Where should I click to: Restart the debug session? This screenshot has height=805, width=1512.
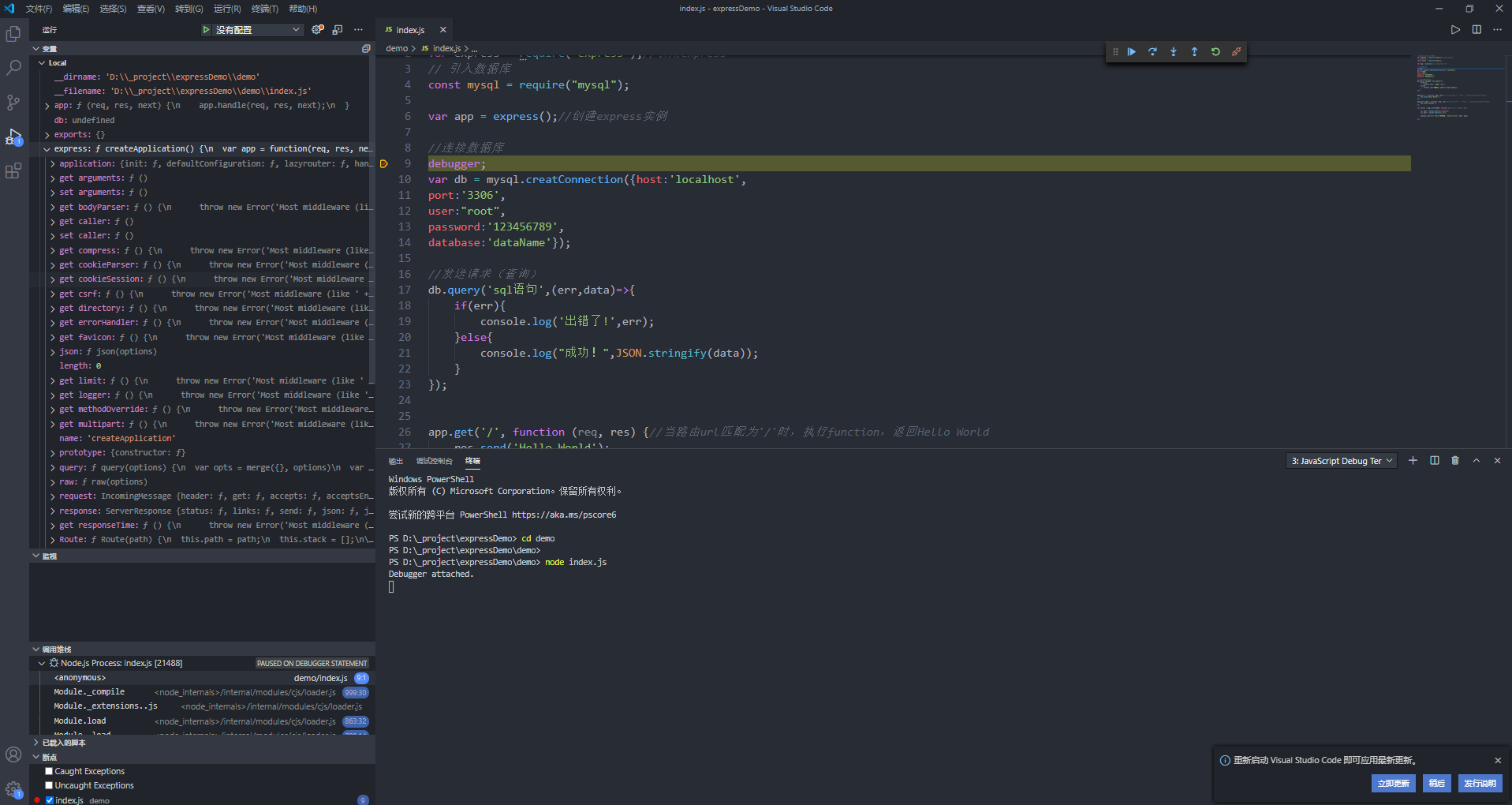tap(1215, 51)
